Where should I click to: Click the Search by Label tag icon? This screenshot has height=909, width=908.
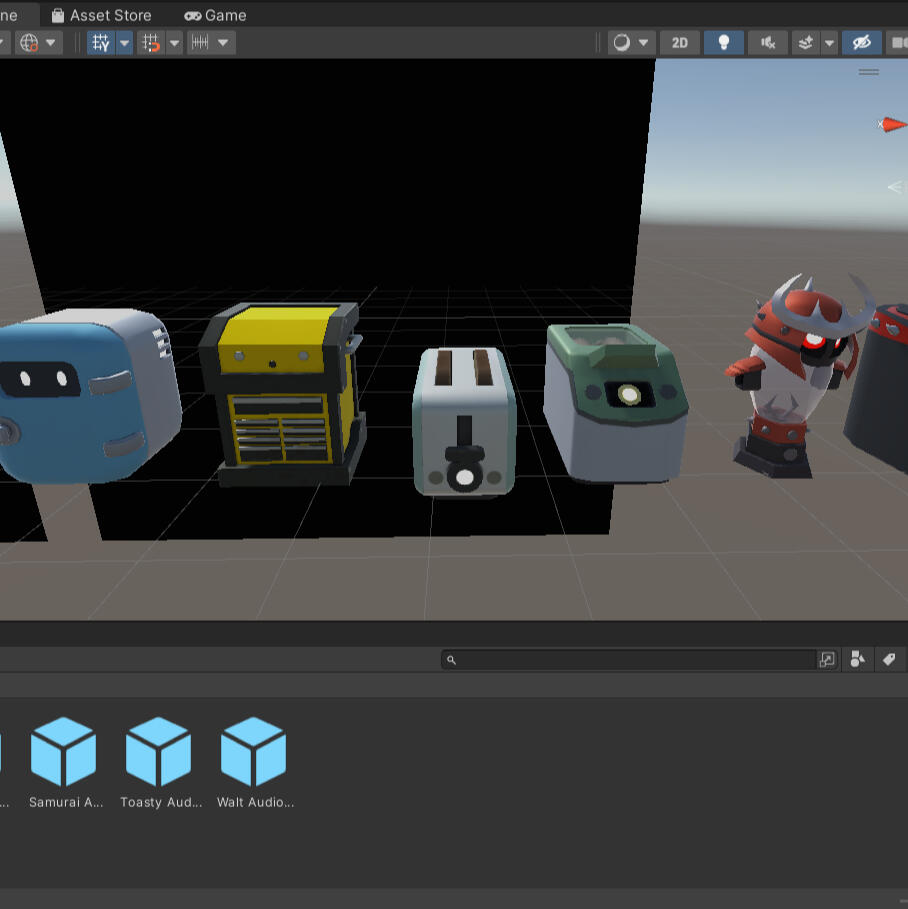889,660
